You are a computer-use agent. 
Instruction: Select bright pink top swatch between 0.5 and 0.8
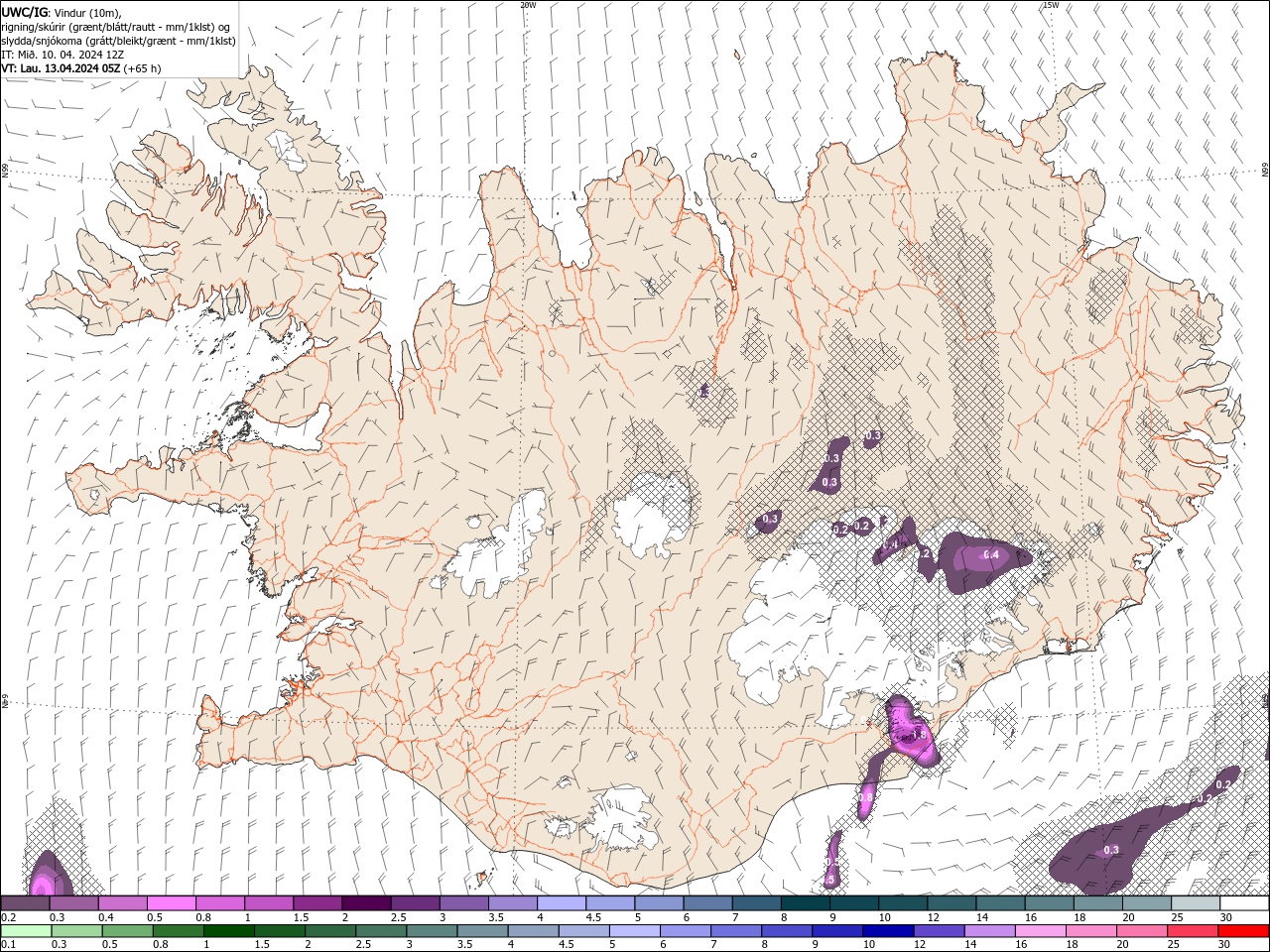coord(172,902)
